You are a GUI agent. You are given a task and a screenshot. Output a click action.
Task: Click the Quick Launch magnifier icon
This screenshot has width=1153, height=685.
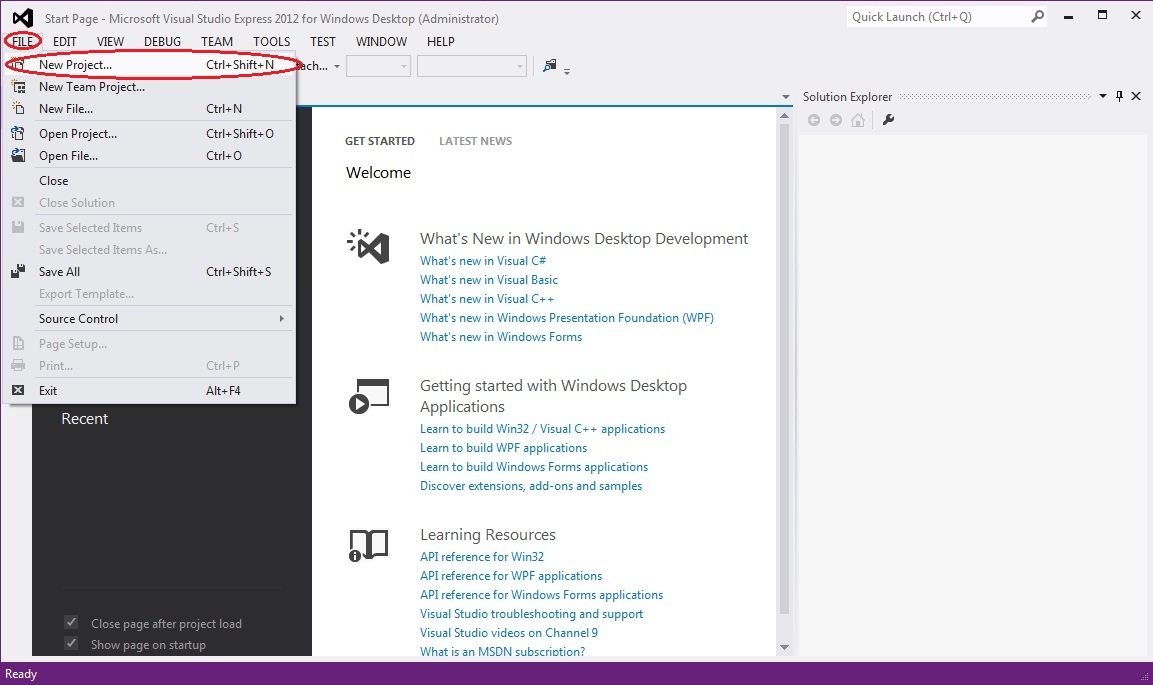pyautogui.click(x=1037, y=17)
